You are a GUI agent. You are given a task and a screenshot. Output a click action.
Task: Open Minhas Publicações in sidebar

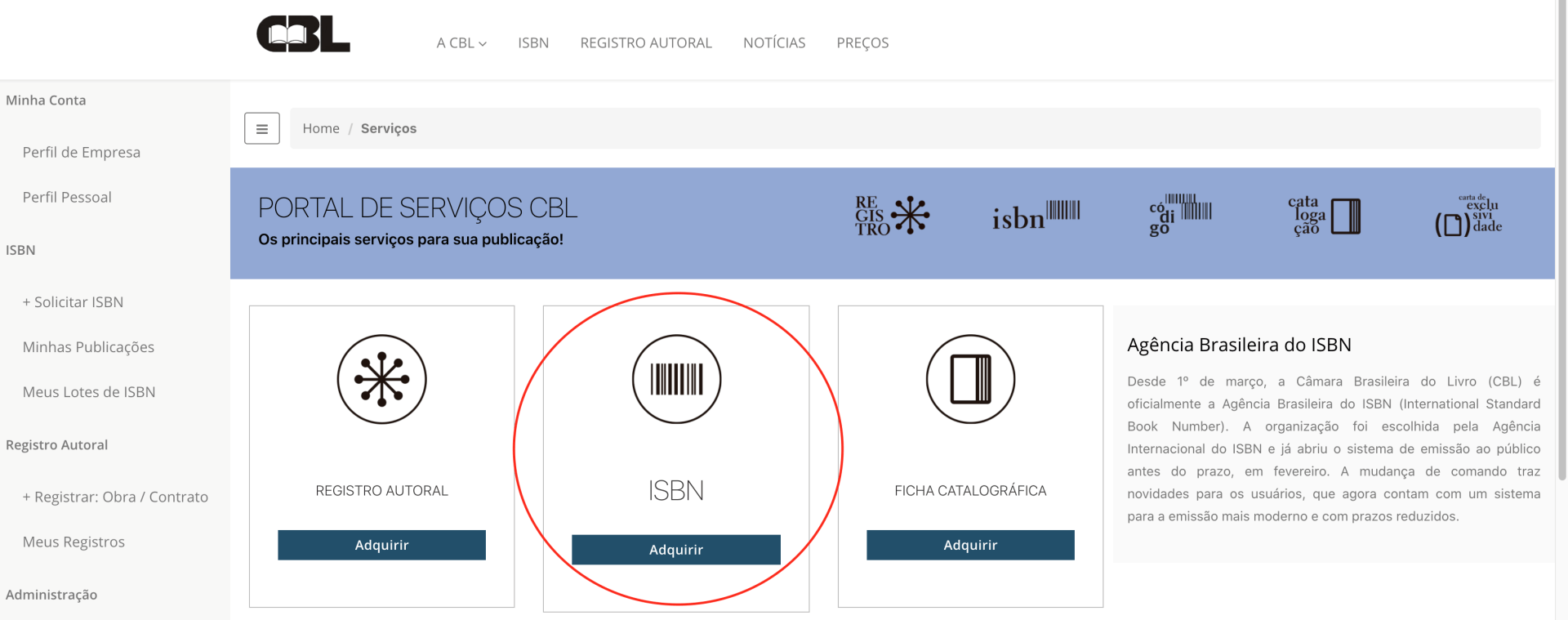pos(88,346)
